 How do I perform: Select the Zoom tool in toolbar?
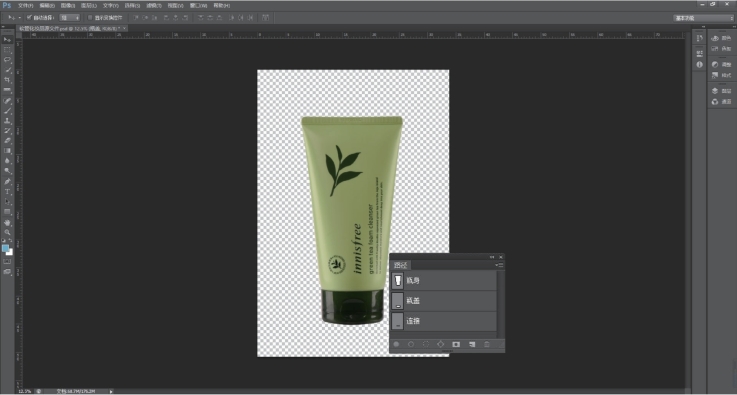click(x=7, y=232)
